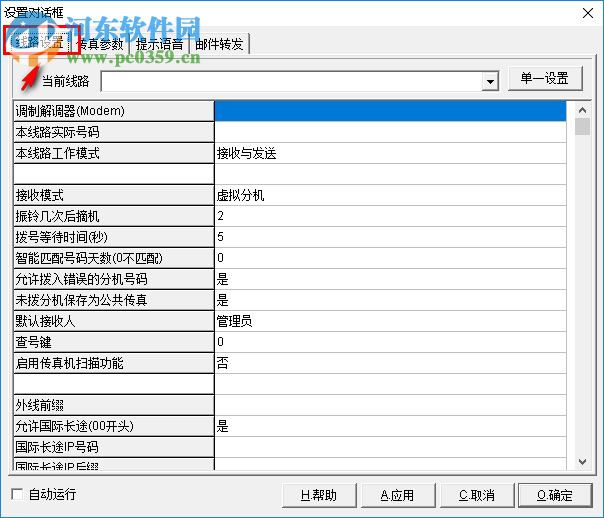Select the 接收与发送 value
This screenshot has width=604, height=518.
(x=390, y=153)
